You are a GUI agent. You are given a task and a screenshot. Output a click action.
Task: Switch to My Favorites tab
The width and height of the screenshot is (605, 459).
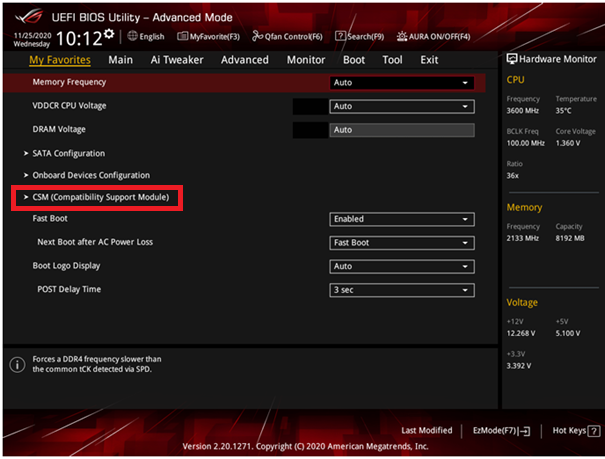pos(60,60)
